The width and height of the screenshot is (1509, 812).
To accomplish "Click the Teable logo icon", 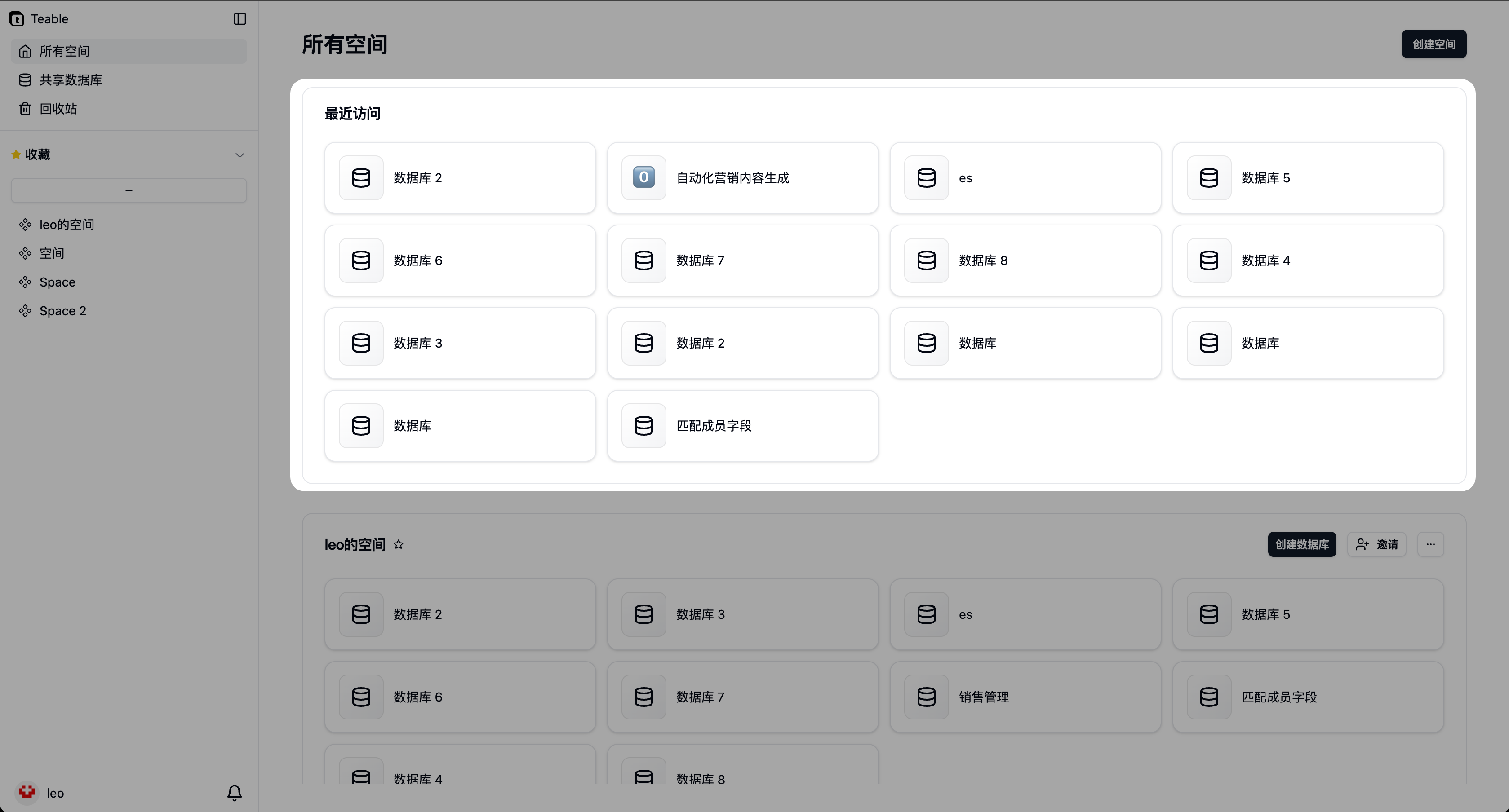I will coord(16,19).
